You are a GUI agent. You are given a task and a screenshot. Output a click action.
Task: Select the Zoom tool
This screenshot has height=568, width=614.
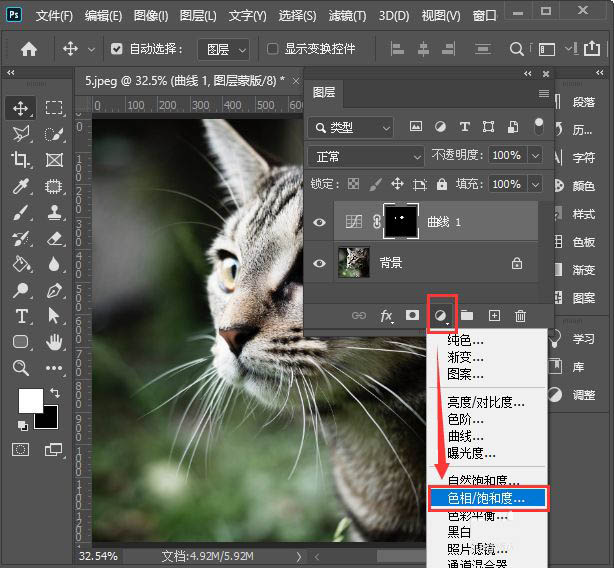tap(21, 368)
